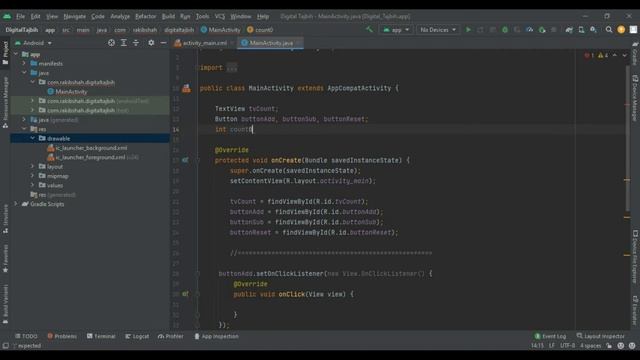Click the override gutter icon beside onCreate
Viewport: 640px width, 360px height.
point(185,160)
